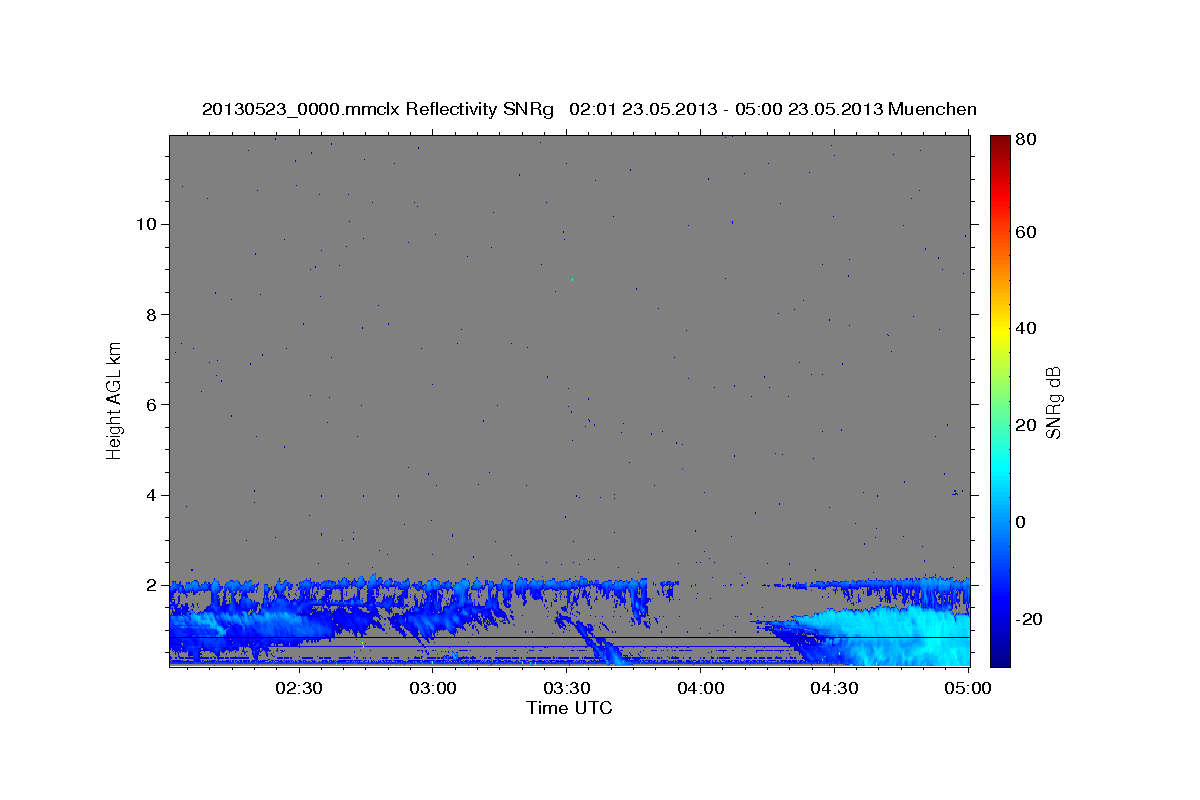1200x800 pixels.
Task: Click the colorbar value label 40
Action: point(1027,328)
